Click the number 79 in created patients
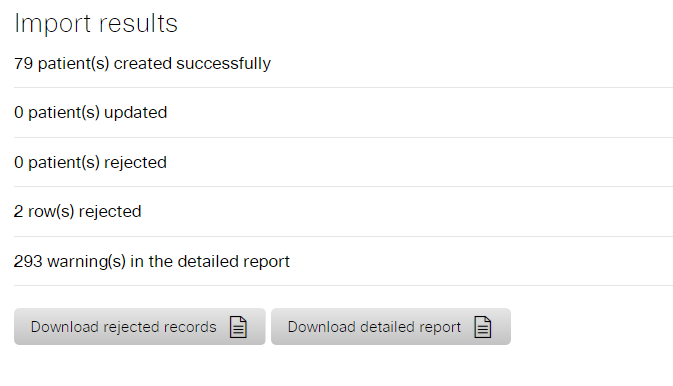 point(23,64)
